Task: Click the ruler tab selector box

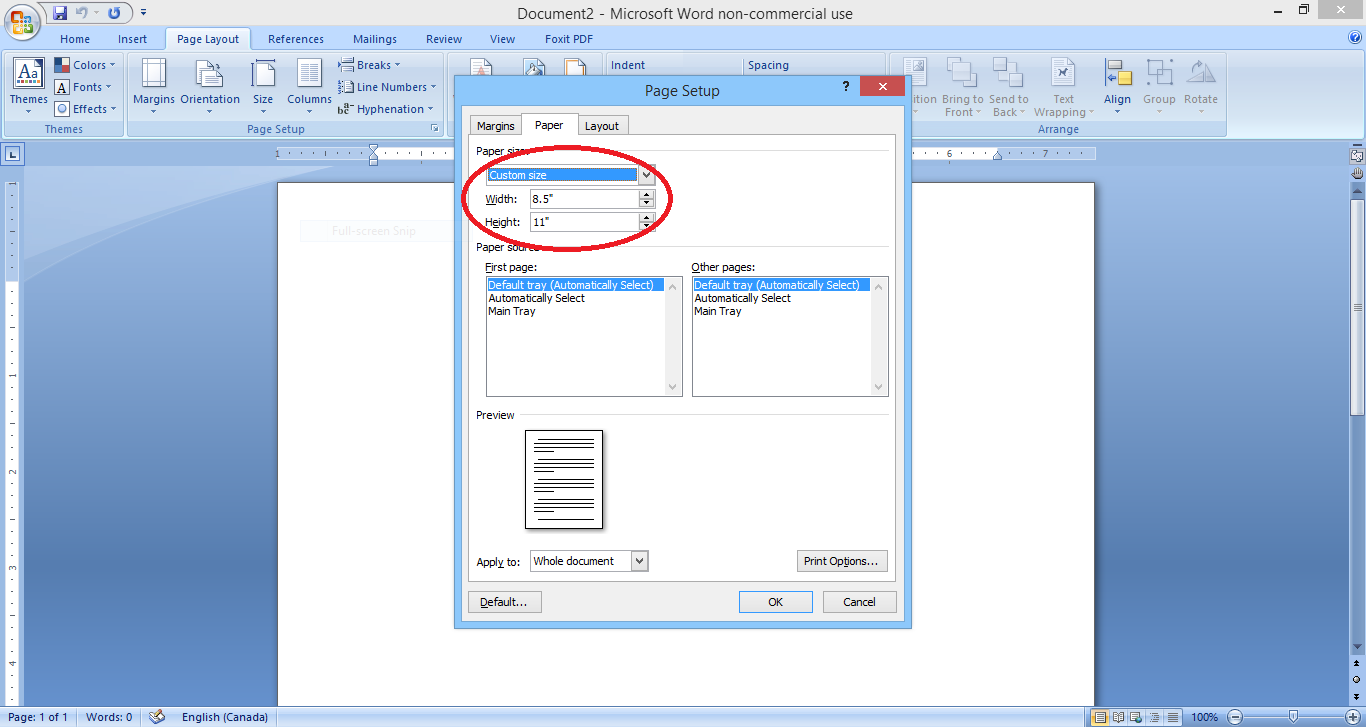Action: click(x=13, y=154)
